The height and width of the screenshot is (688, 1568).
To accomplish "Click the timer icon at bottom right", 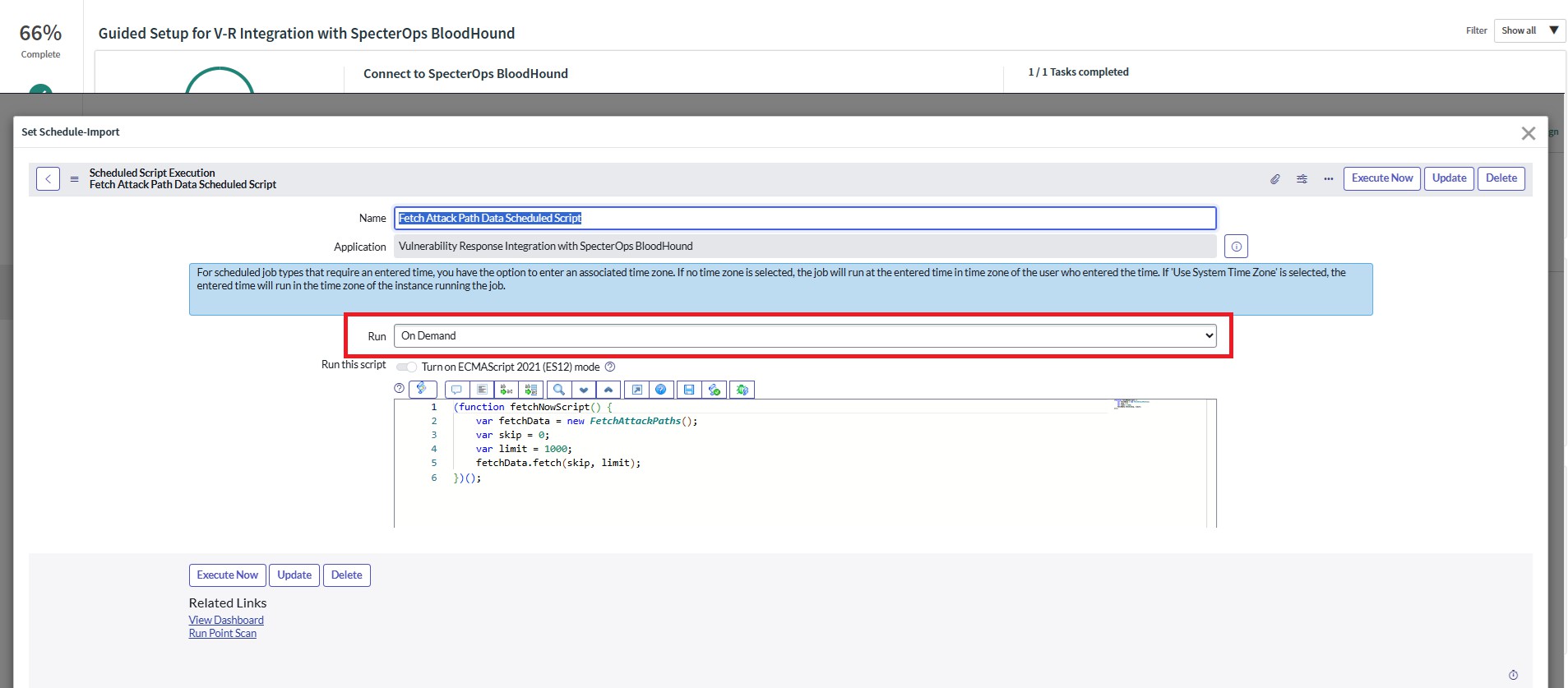I will [1513, 675].
